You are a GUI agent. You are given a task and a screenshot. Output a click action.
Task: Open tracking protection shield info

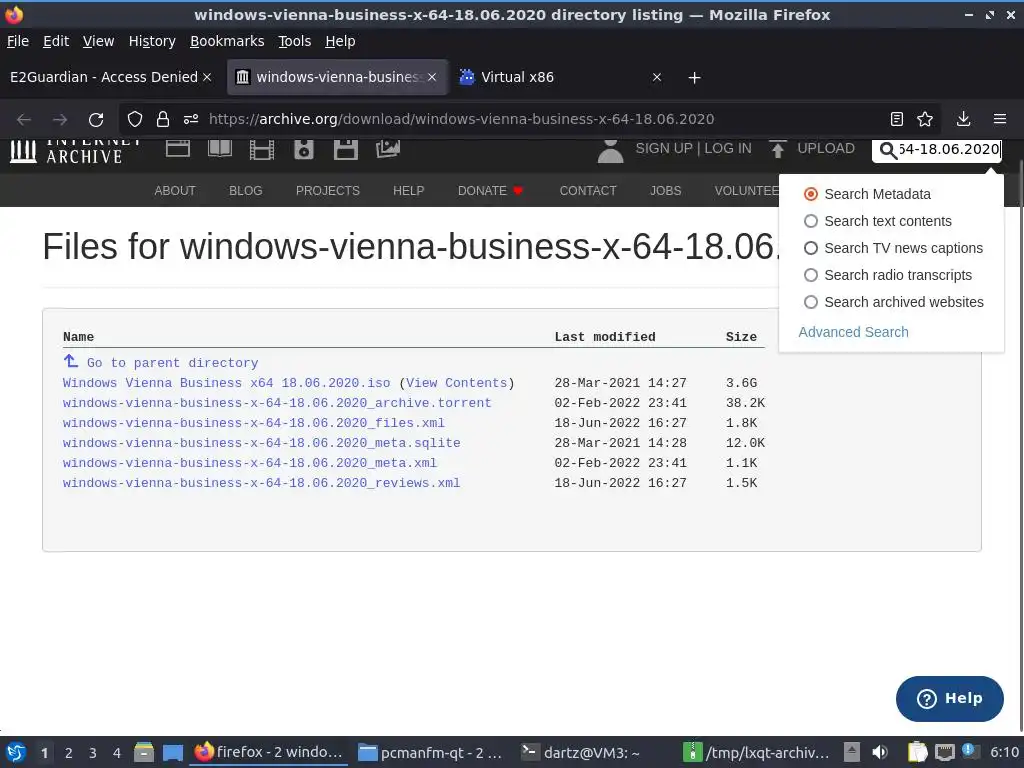(135, 120)
